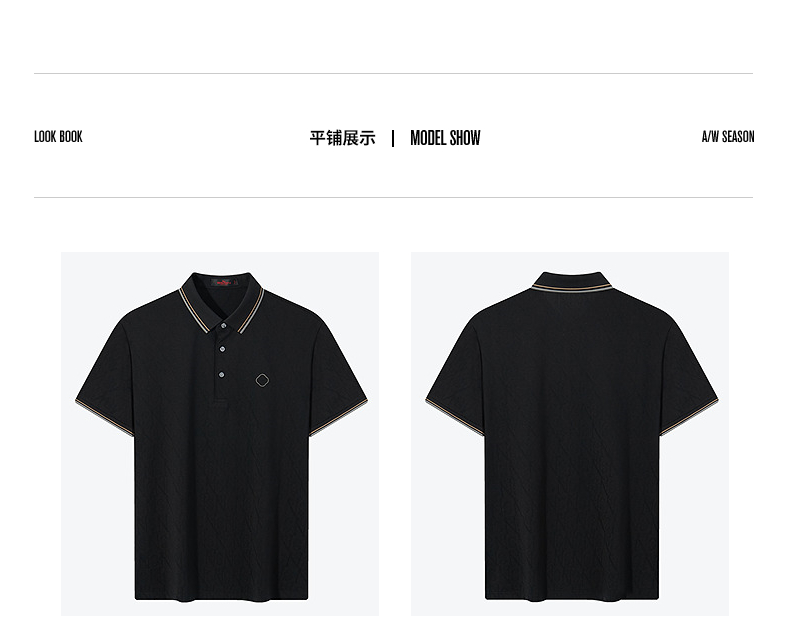
Task: Click the vertical divider between headings
Action: 393,138
